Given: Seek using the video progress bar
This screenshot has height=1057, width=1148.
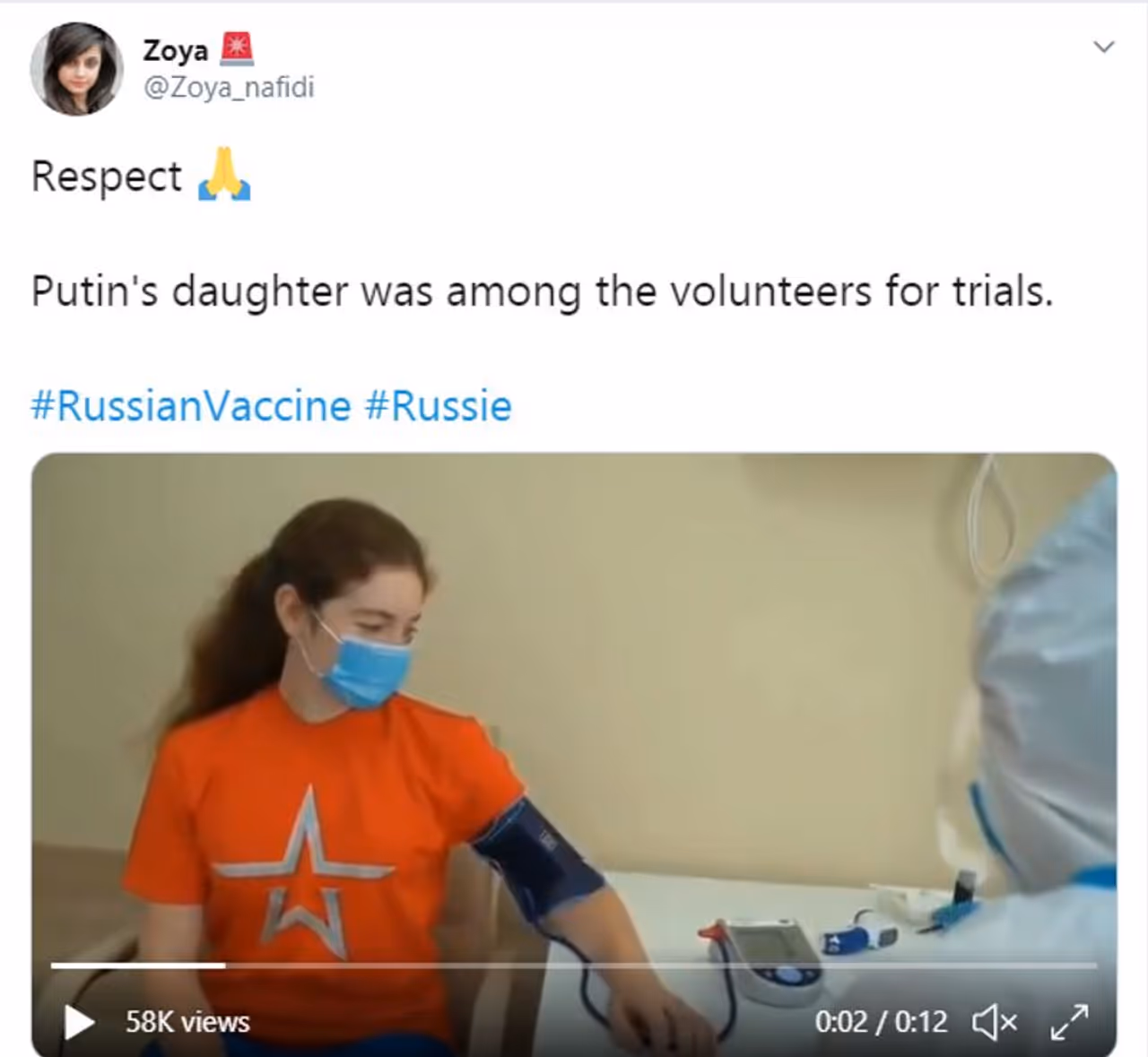Looking at the screenshot, I should [x=574, y=966].
